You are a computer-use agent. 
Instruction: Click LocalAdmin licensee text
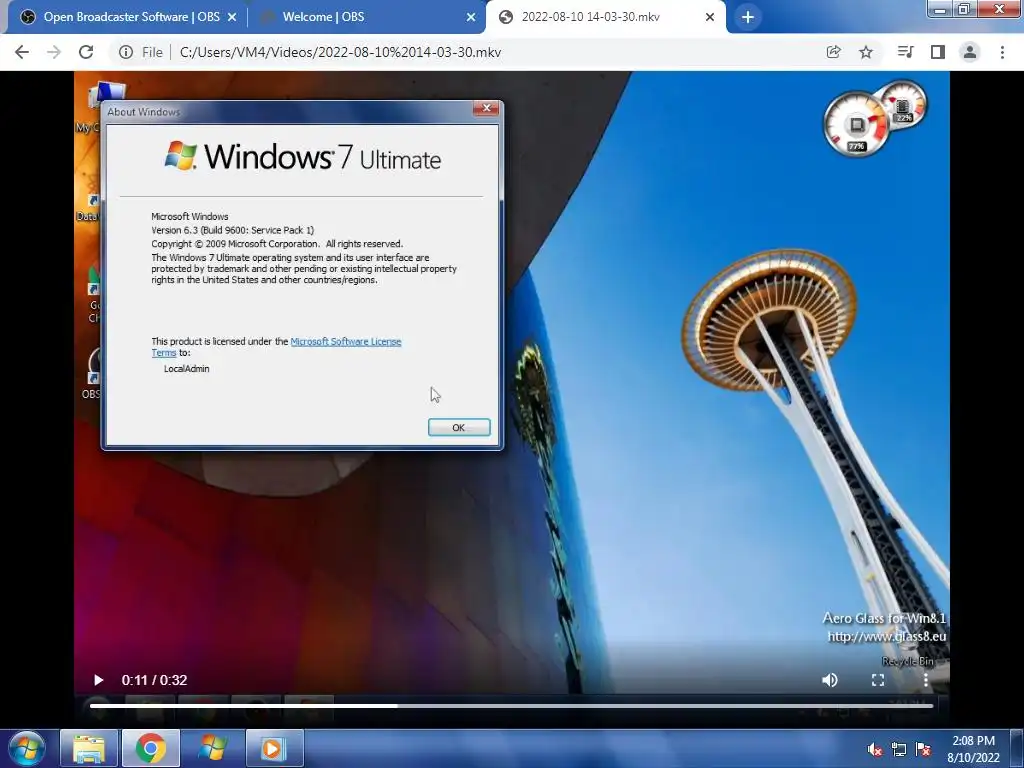click(187, 368)
